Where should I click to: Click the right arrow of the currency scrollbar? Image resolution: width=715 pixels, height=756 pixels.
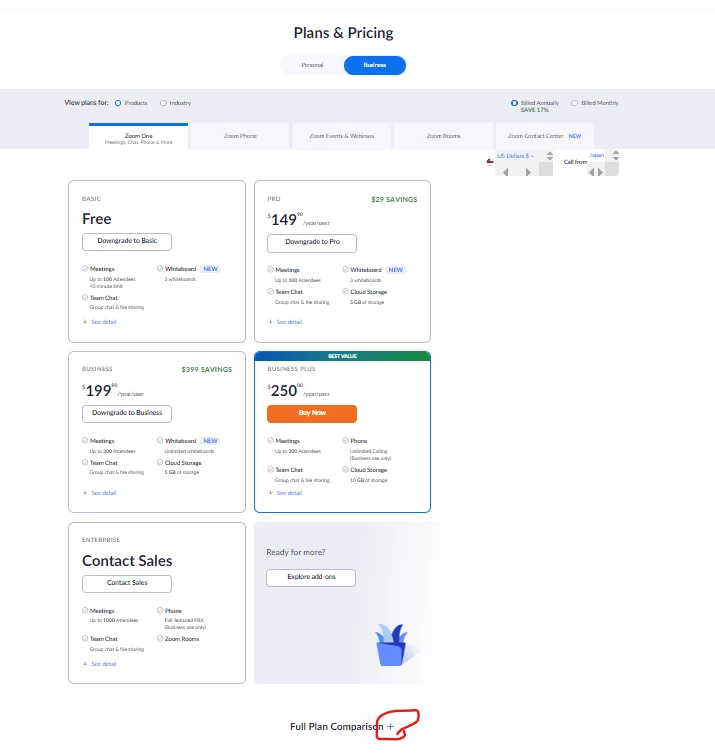(x=528, y=172)
